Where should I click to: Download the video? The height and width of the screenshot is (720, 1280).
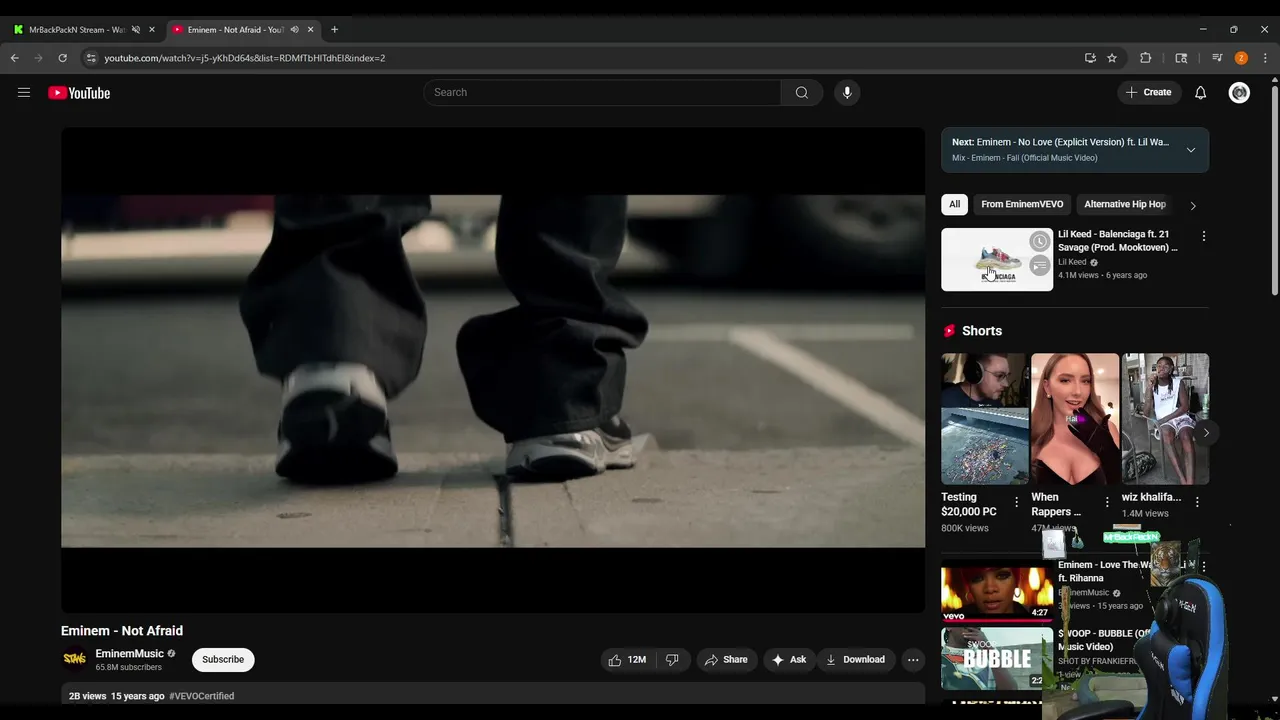856,660
